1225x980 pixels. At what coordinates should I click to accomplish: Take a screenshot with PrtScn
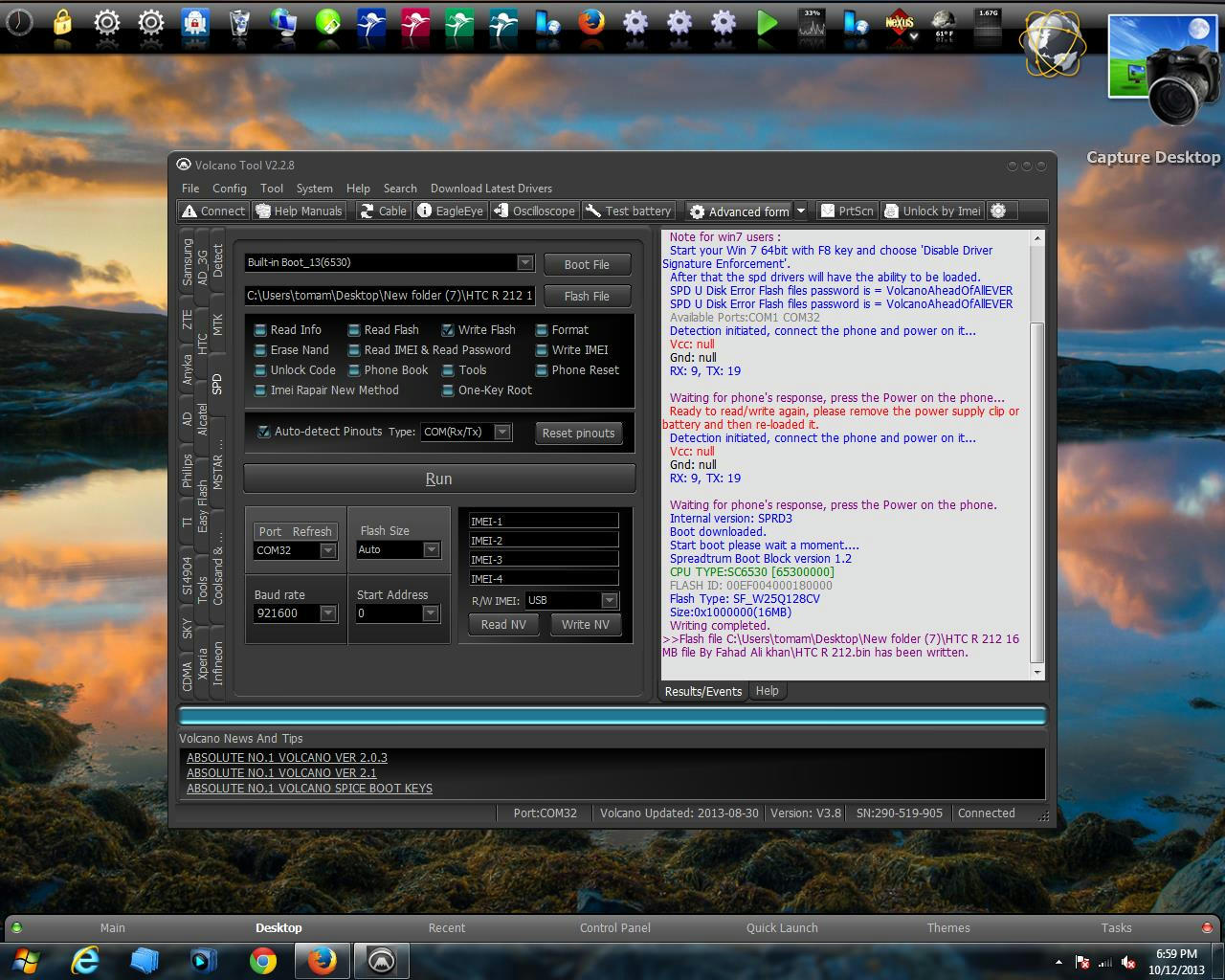pyautogui.click(x=847, y=212)
